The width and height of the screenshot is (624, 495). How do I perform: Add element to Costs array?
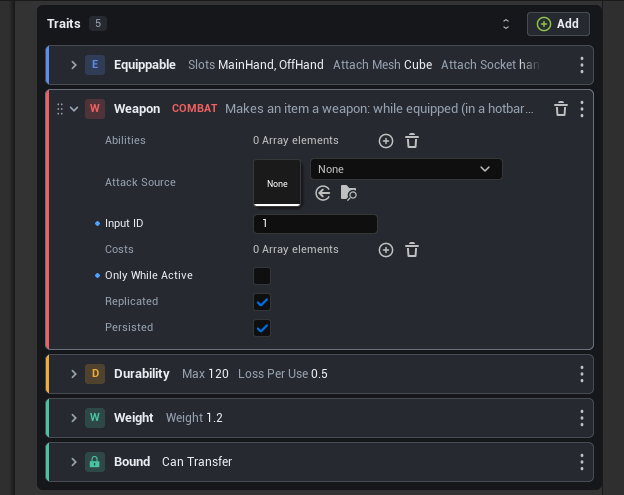pyautogui.click(x=386, y=250)
